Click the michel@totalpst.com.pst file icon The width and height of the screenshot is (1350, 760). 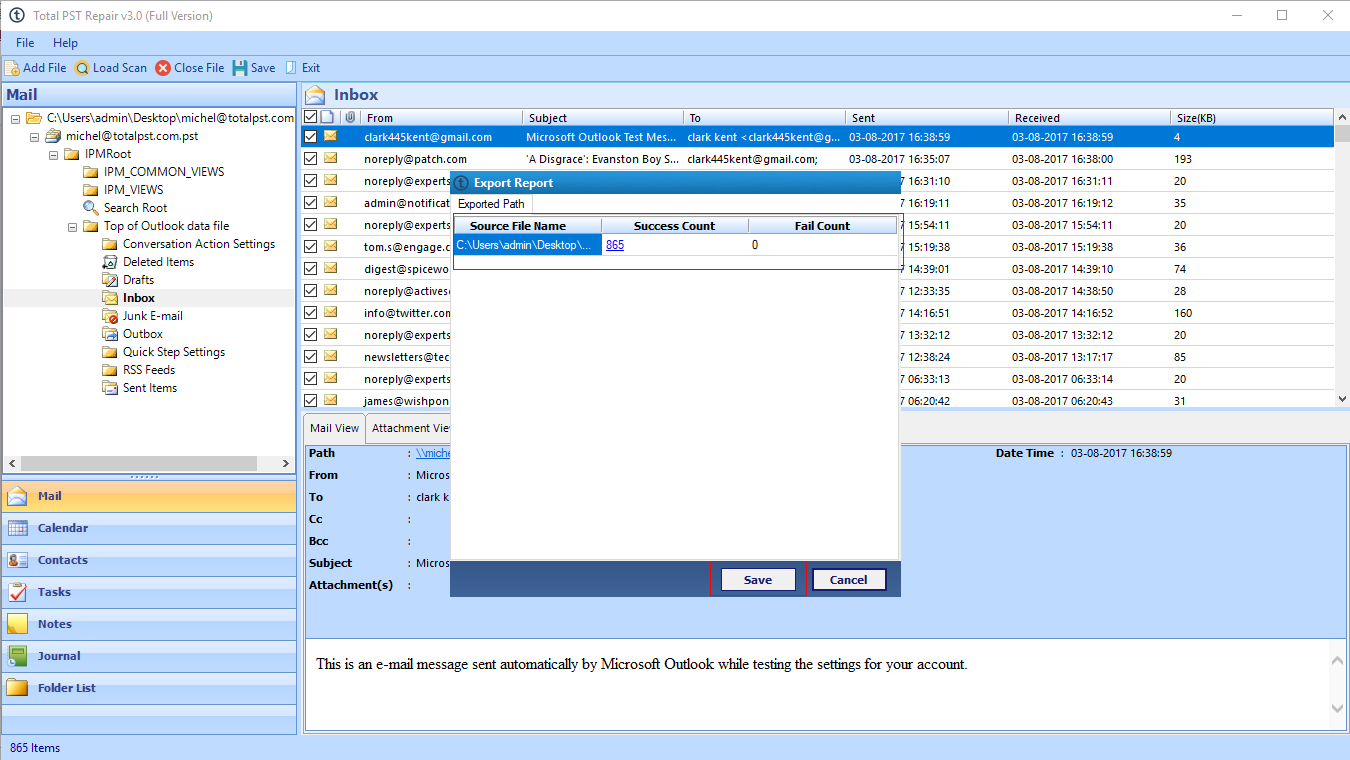pyautogui.click(x=54, y=136)
